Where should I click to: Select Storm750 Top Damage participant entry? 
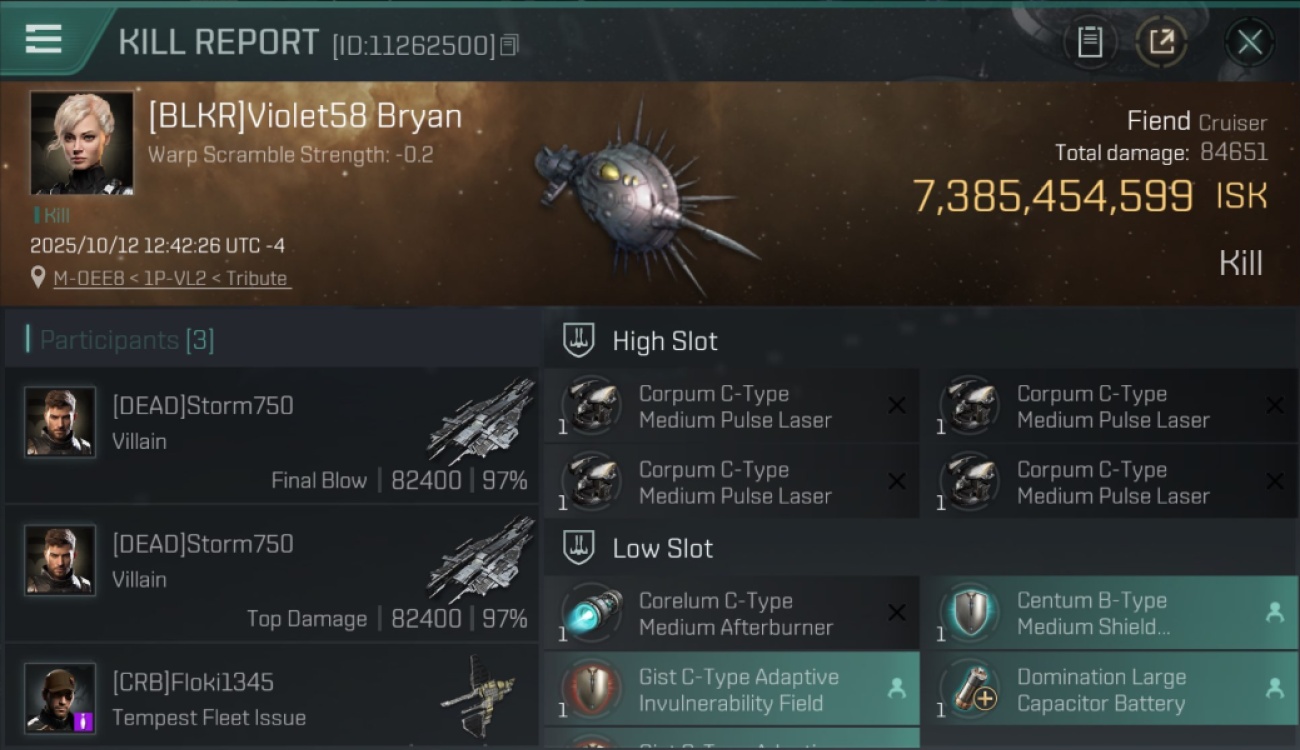tap(271, 574)
